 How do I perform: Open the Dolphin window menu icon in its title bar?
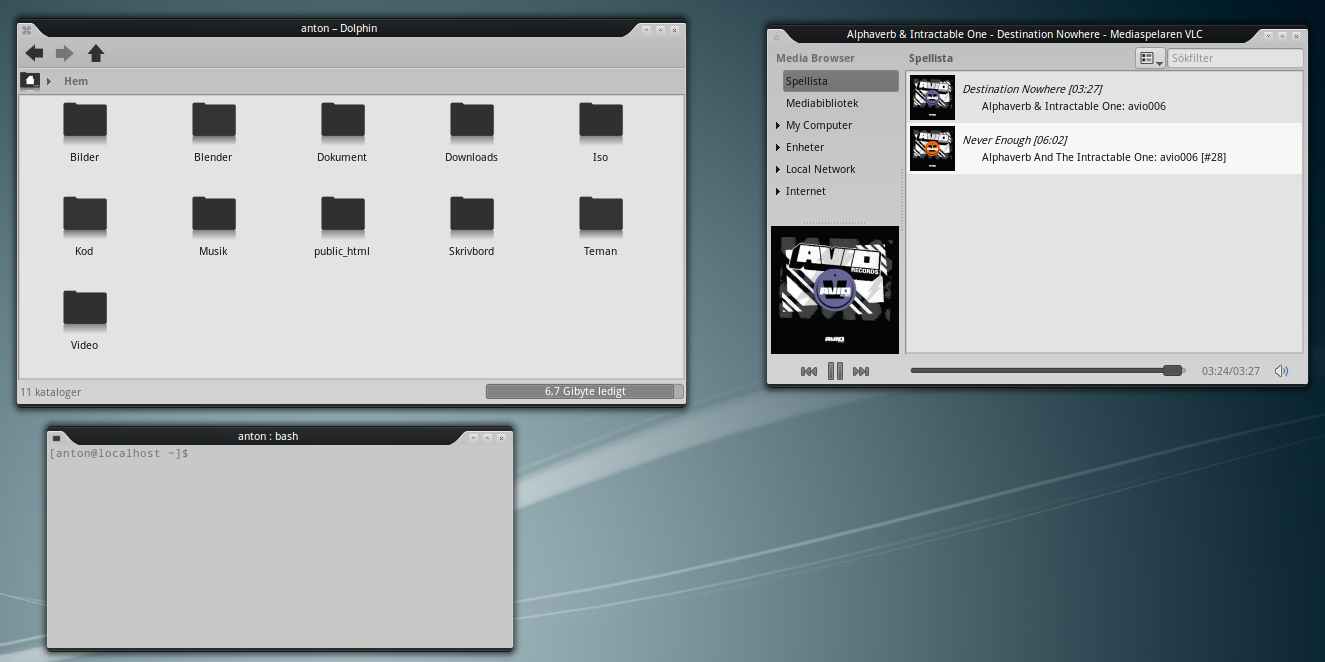pos(27,30)
